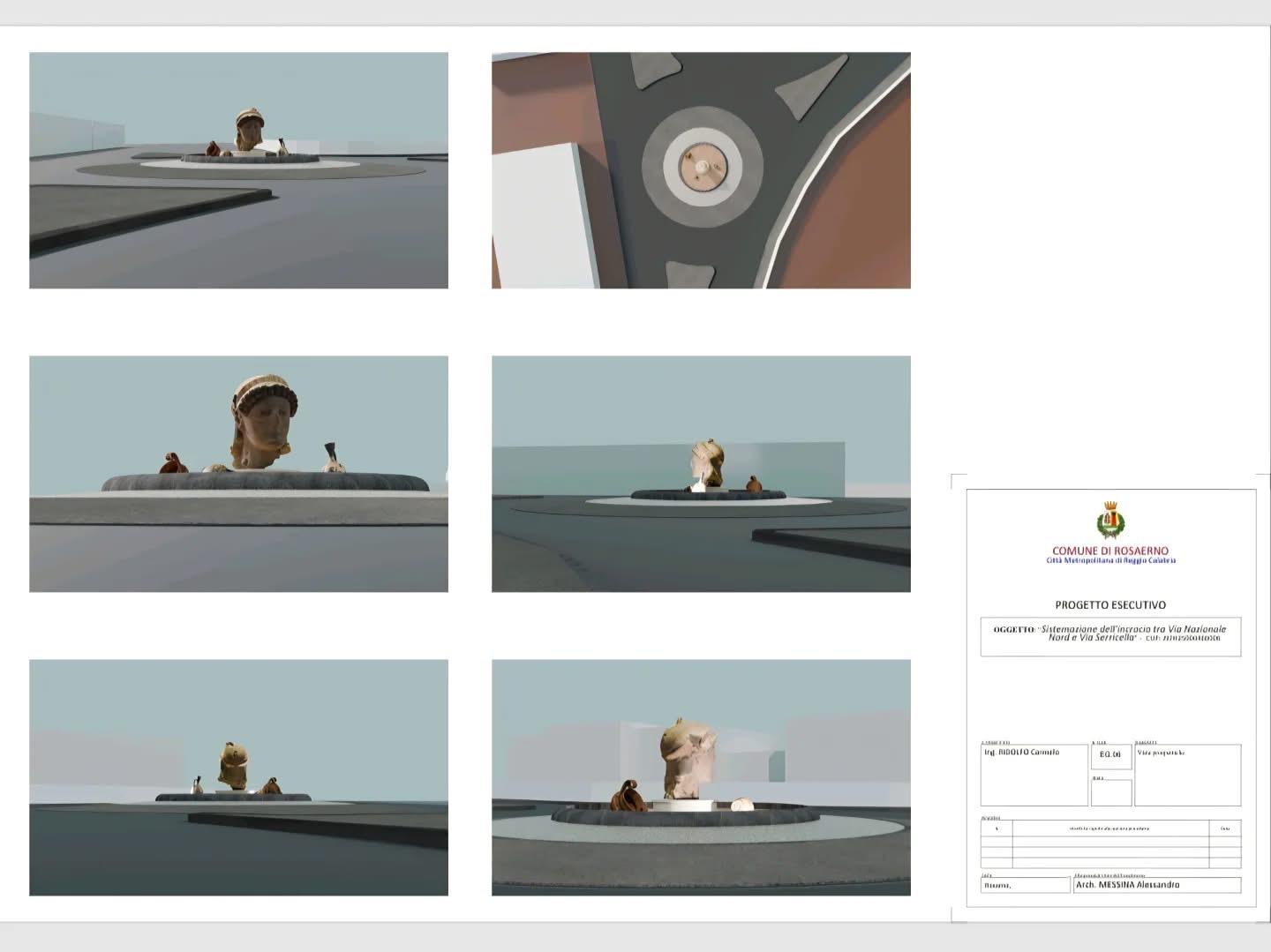Select the bottom-left distant roundabout render
Image resolution: width=1271 pixels, height=952 pixels.
pyautogui.click(x=238, y=777)
